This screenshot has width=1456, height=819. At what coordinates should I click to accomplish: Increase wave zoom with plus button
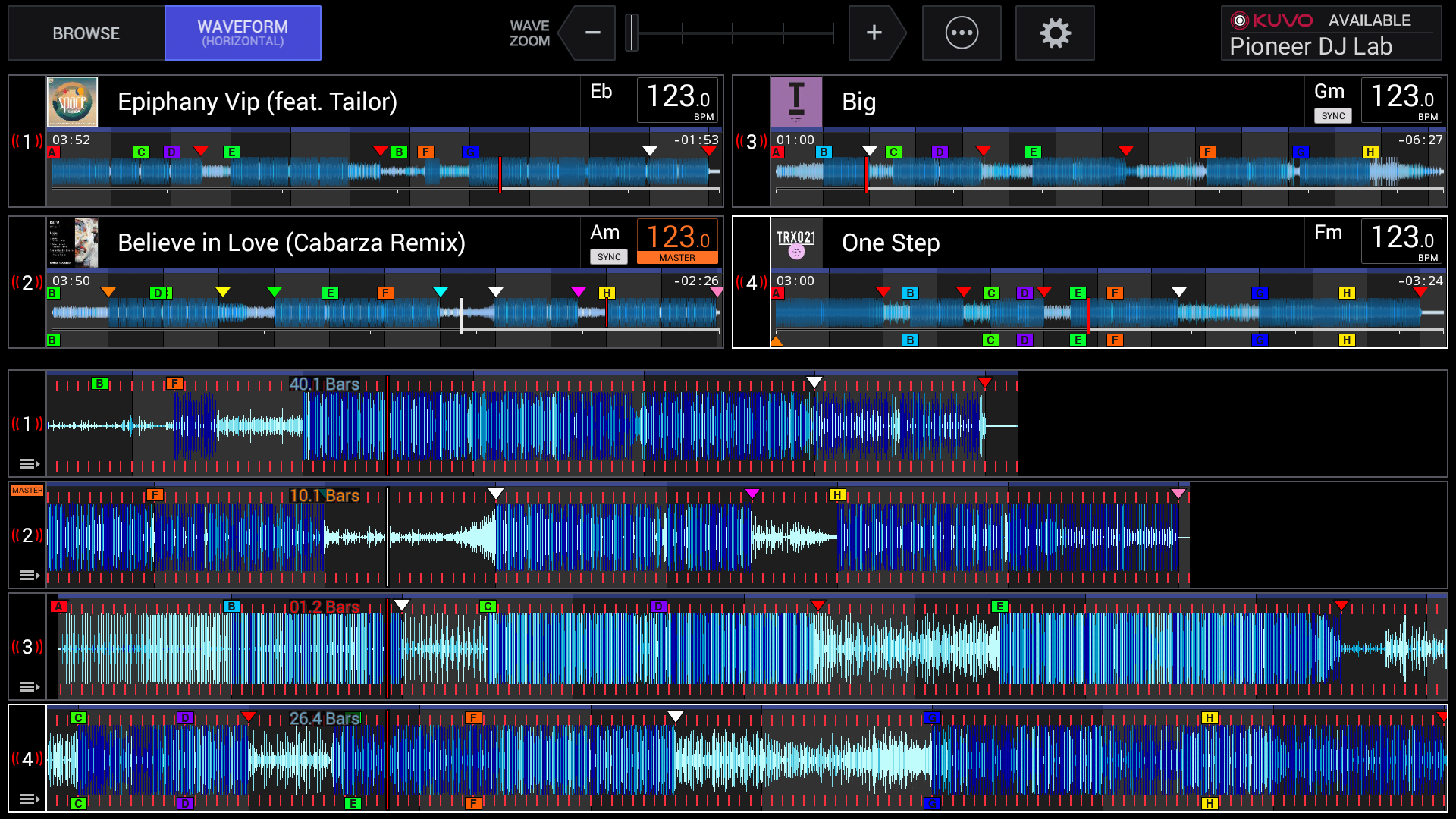pos(874,33)
